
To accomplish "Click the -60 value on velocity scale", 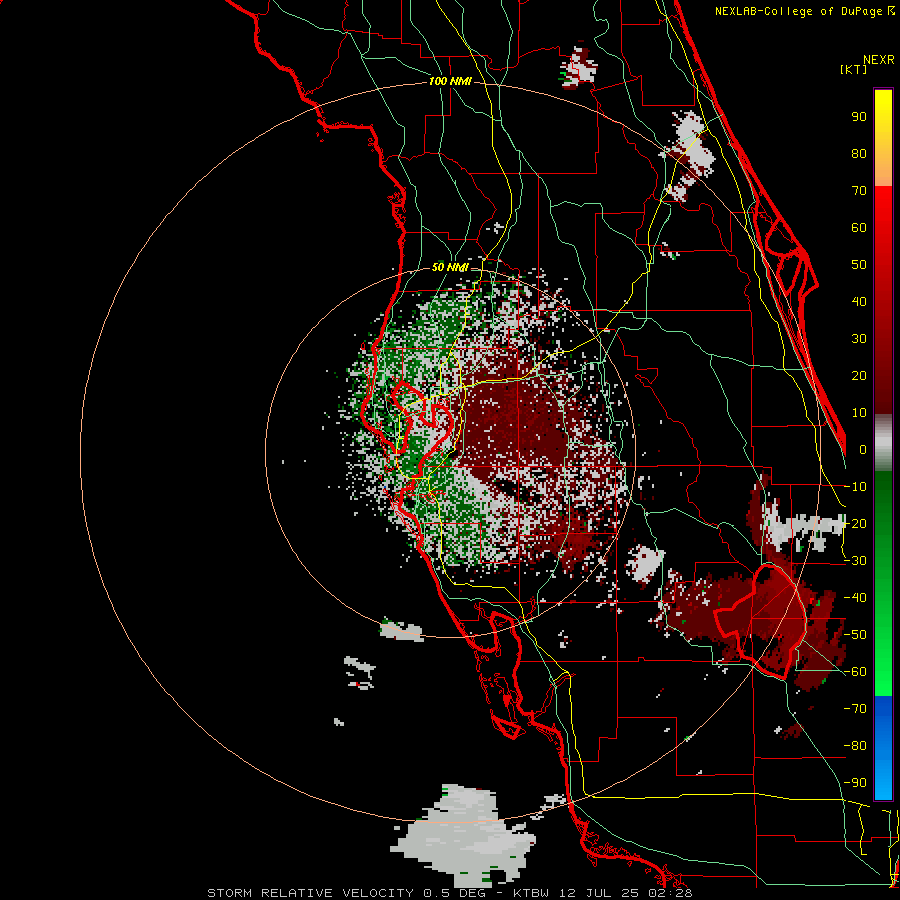I will pos(855,672).
